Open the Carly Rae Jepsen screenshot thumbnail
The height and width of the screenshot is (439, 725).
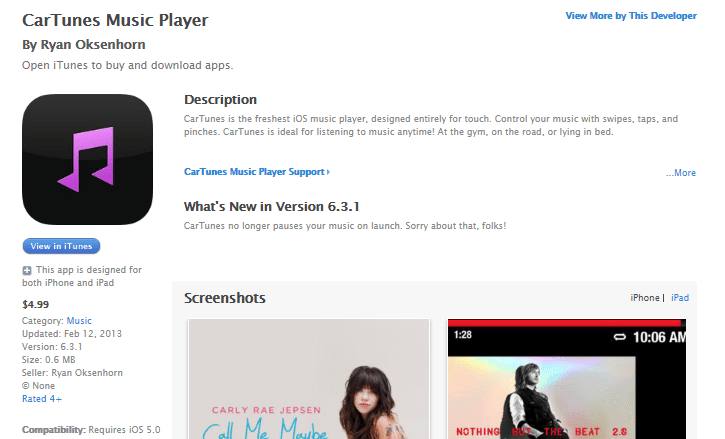(x=309, y=379)
